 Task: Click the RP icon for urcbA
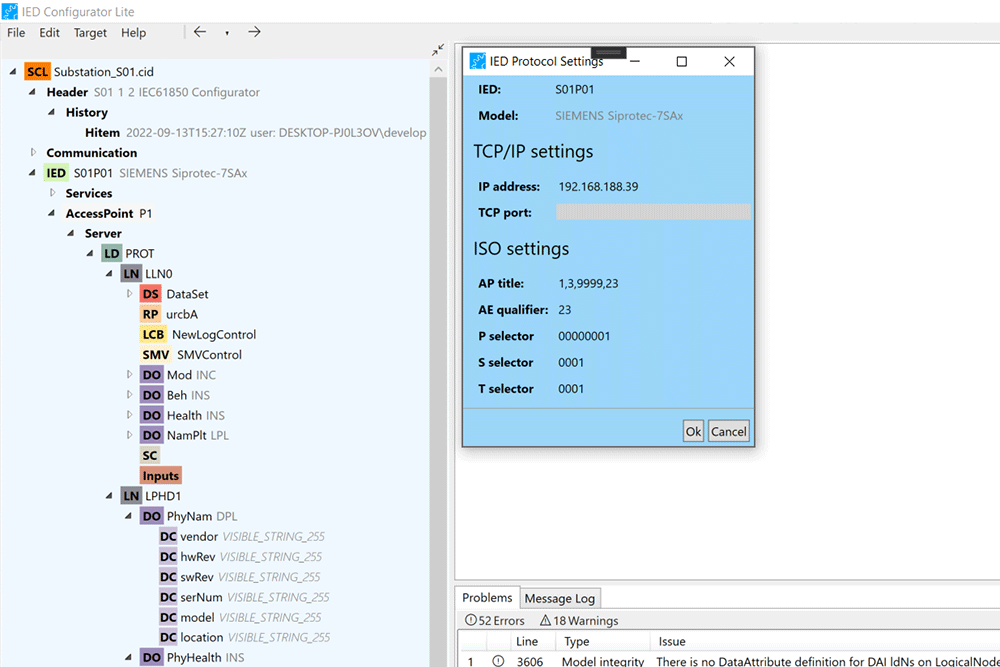coord(150,314)
